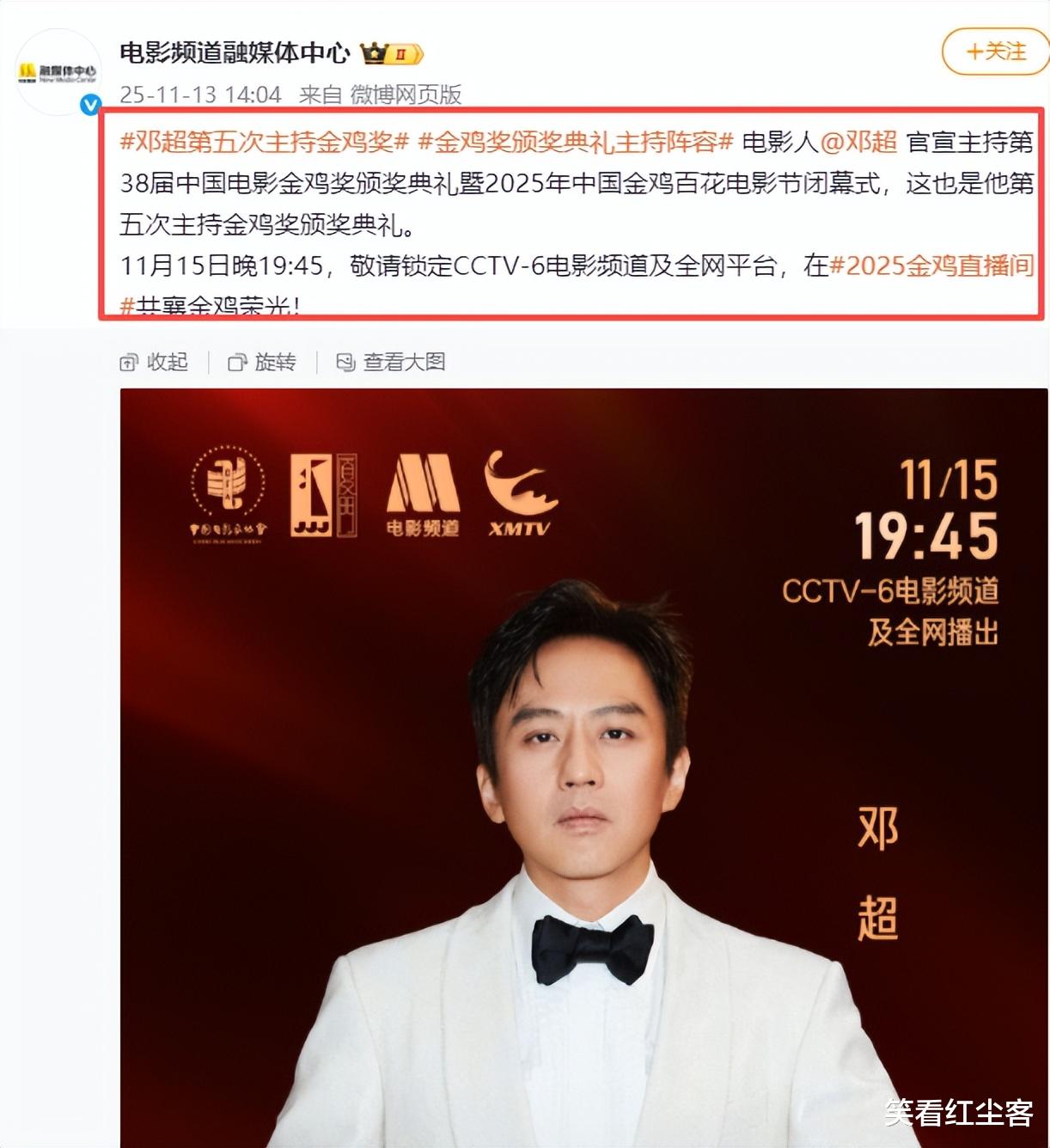Image resolution: width=1050 pixels, height=1148 pixels.
Task: Click the 旋转 rotate image icon
Action: click(237, 363)
